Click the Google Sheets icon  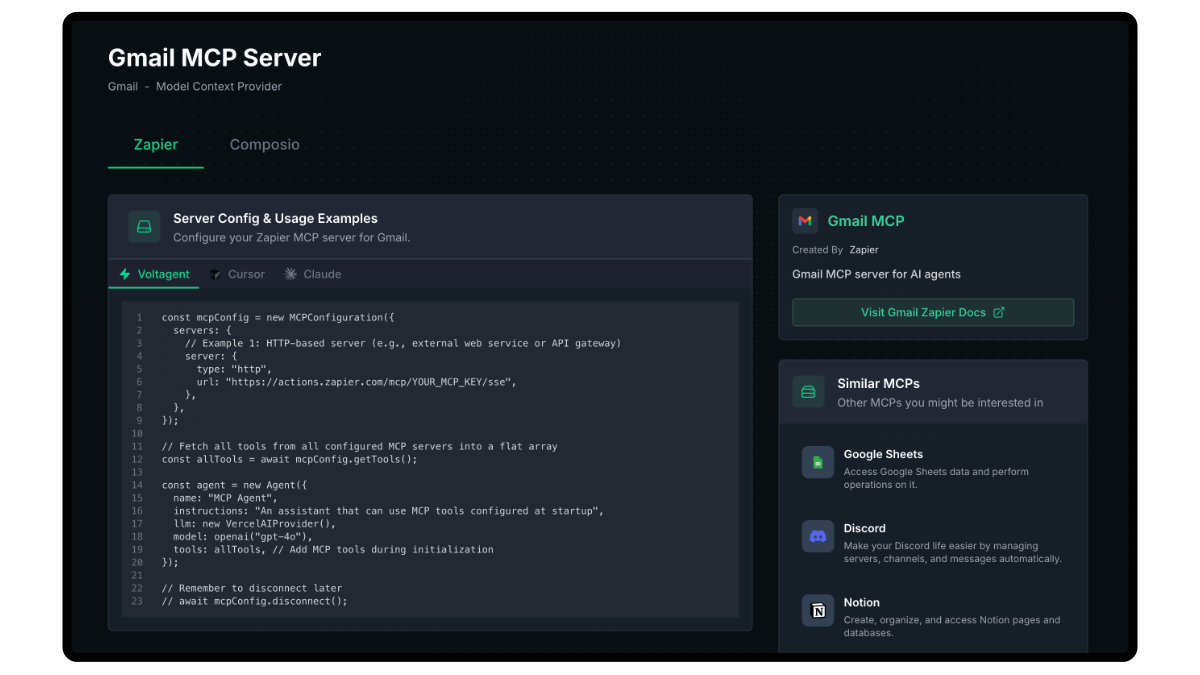(818, 462)
